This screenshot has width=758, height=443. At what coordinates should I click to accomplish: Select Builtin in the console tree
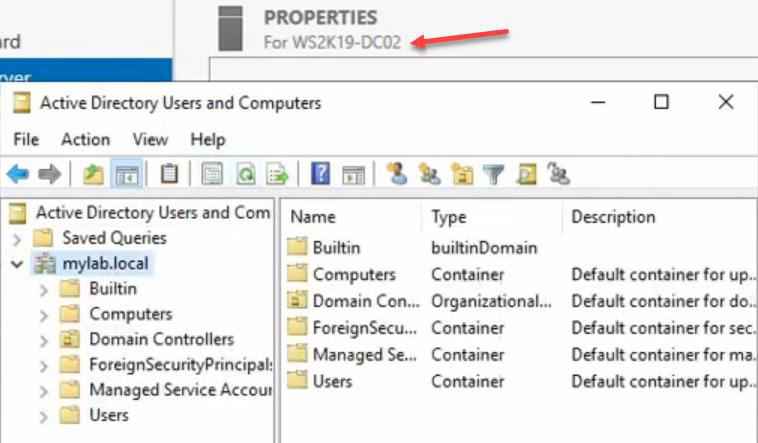pos(113,289)
